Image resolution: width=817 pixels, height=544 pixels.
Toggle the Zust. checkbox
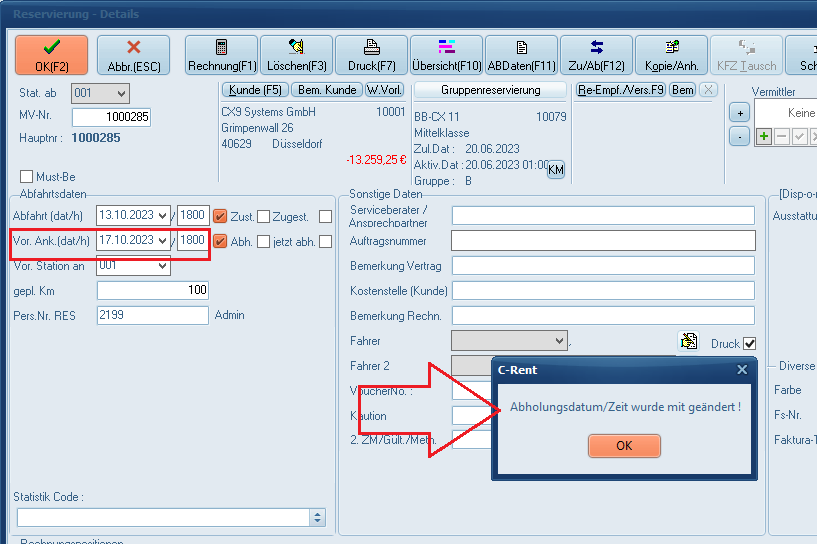click(220, 215)
